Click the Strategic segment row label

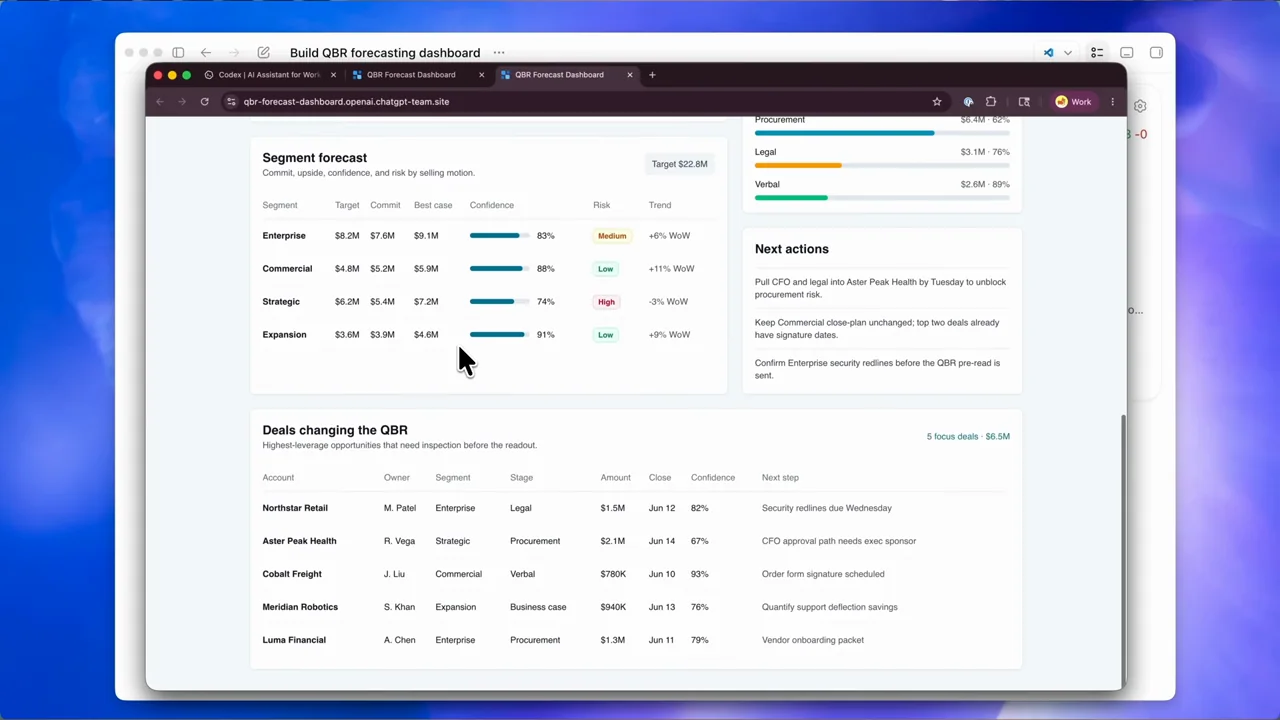coord(281,302)
